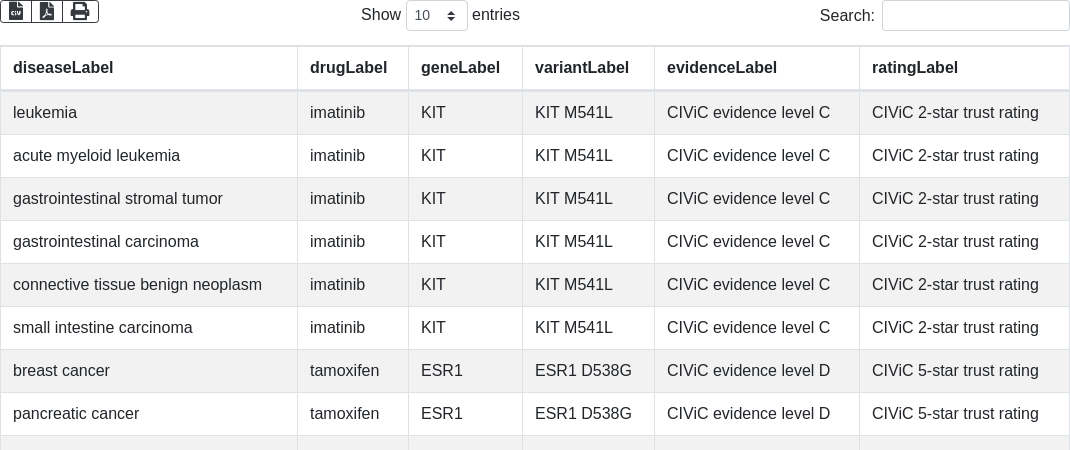The width and height of the screenshot is (1070, 450).
Task: Select the leukemia row disease cell
Action: [x=45, y=113]
